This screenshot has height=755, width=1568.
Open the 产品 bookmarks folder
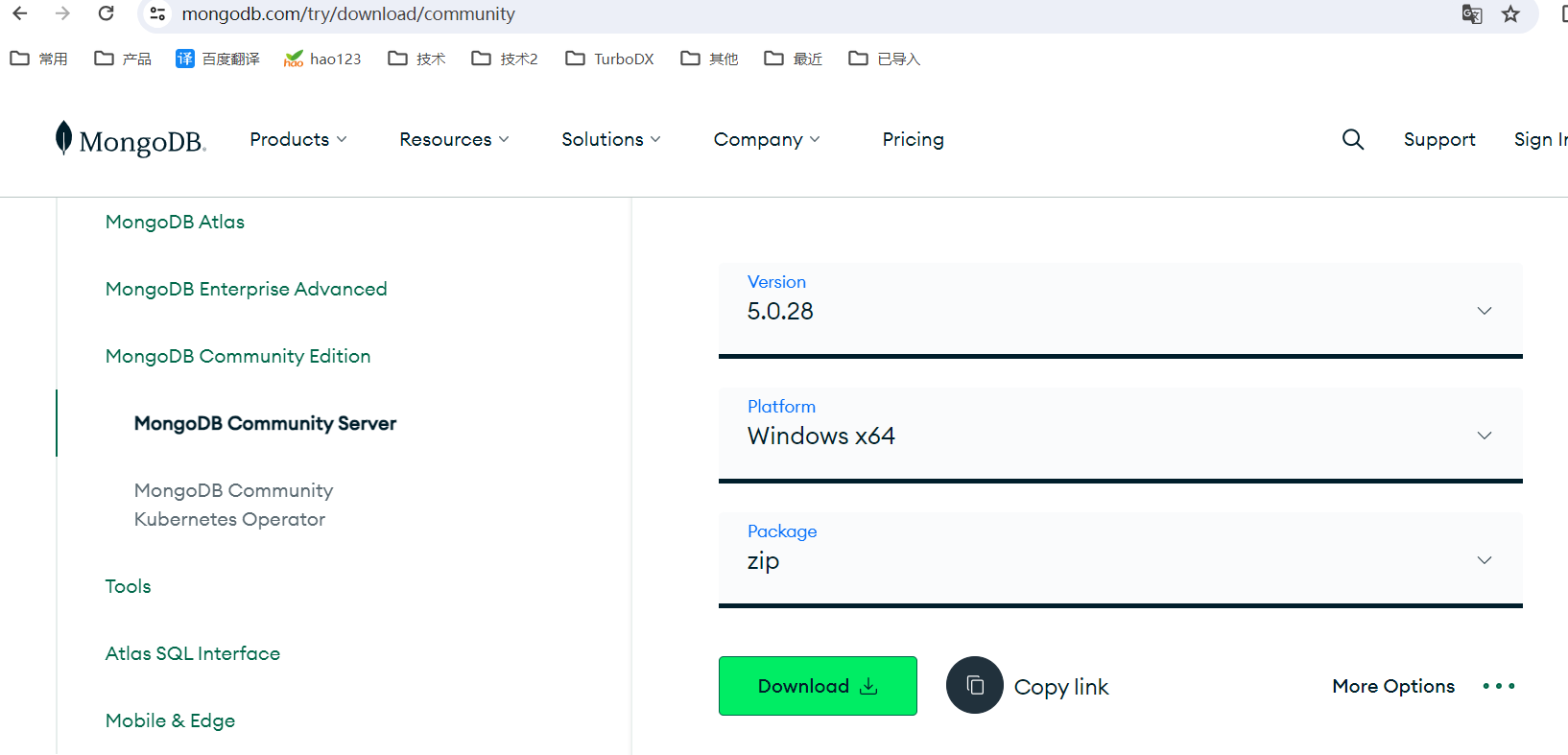click(123, 59)
